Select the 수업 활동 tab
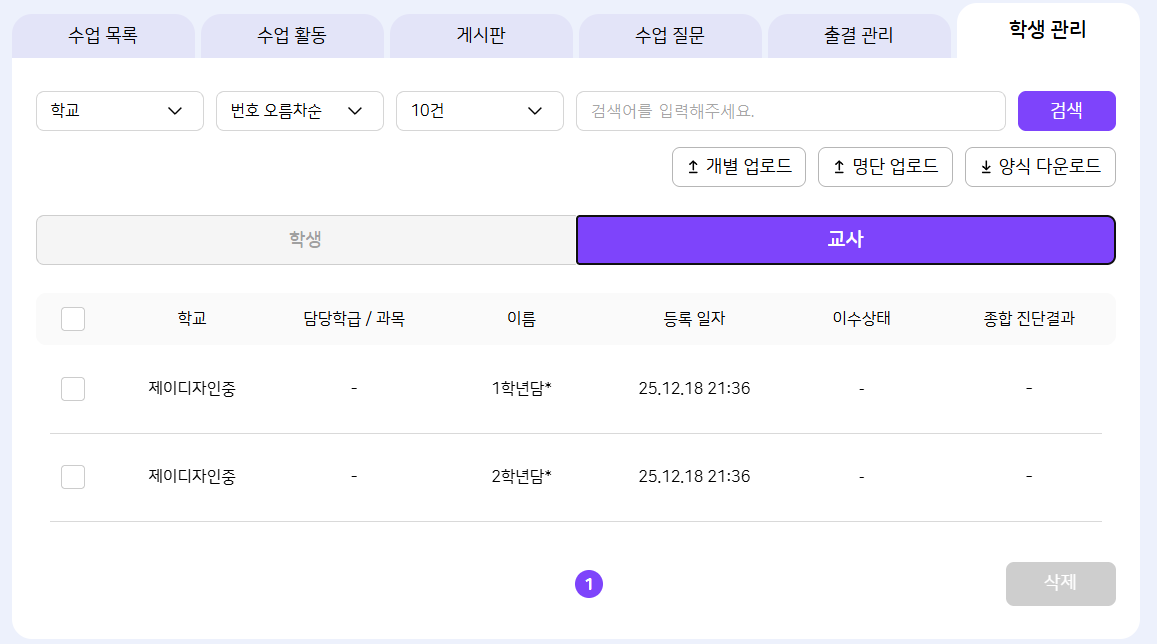 (292, 37)
